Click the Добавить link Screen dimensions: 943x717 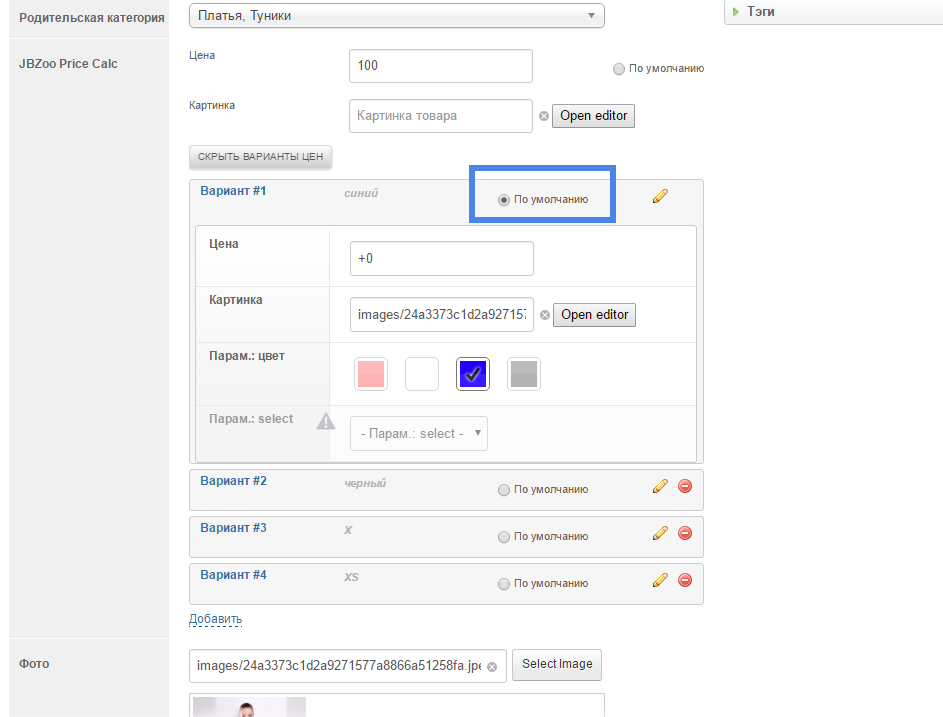tap(215, 619)
